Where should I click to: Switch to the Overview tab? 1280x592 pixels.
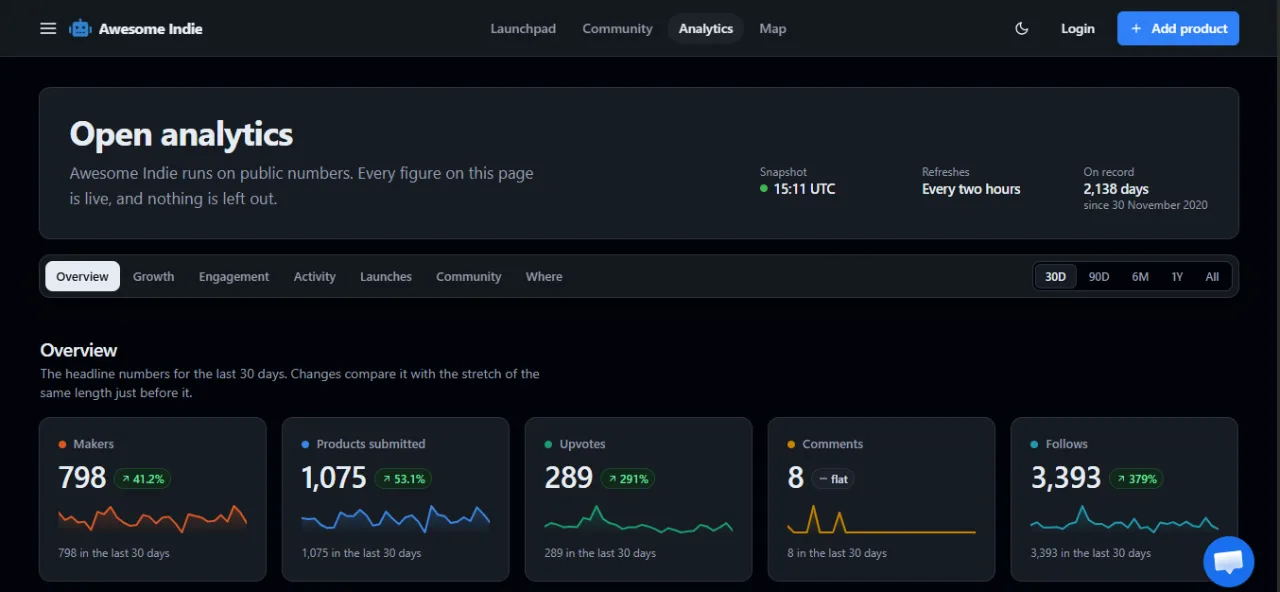point(82,277)
